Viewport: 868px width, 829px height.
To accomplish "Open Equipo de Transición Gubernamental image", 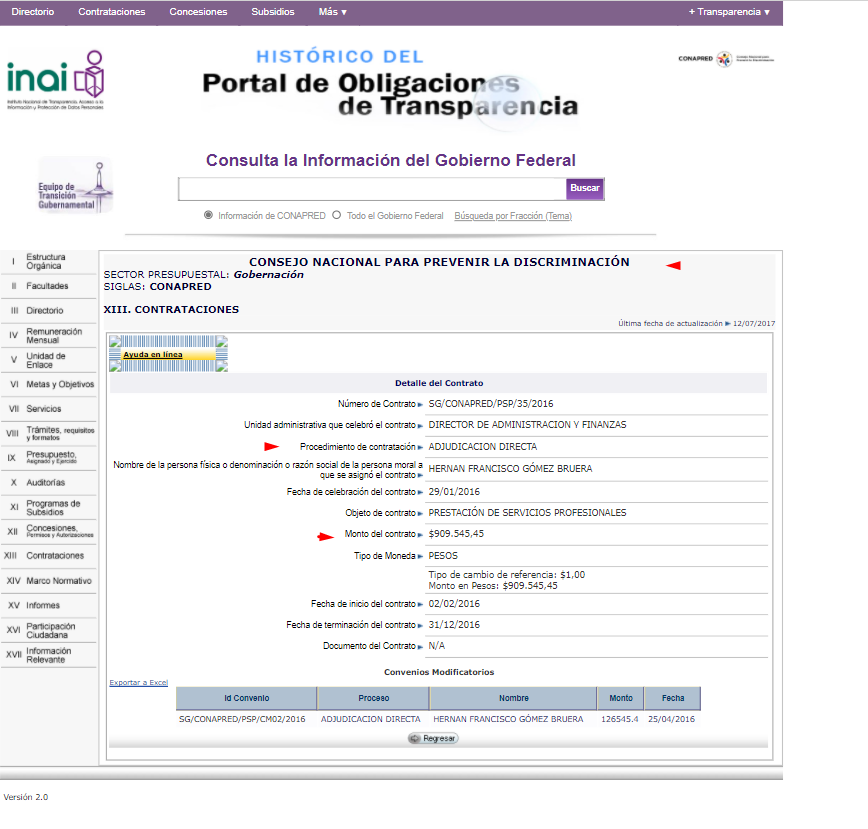I will pos(75,185).
